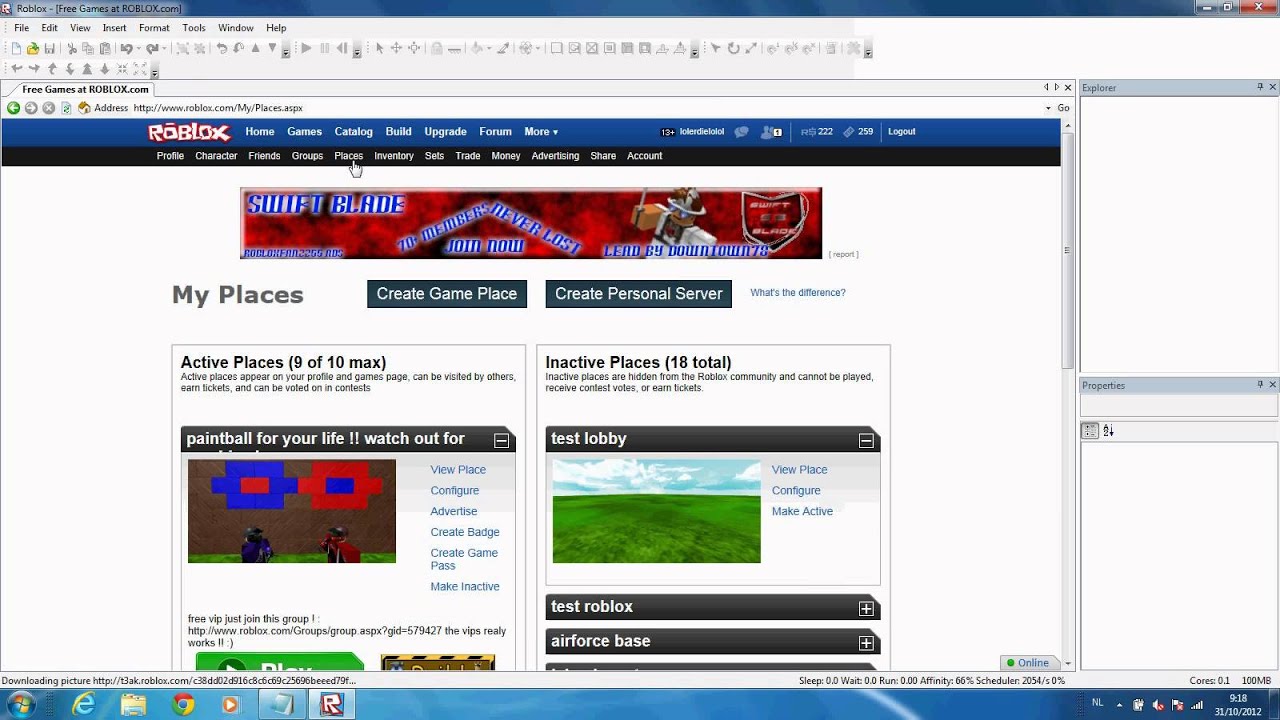Open the What's the difference? link
The height and width of the screenshot is (720, 1280).
(798, 293)
